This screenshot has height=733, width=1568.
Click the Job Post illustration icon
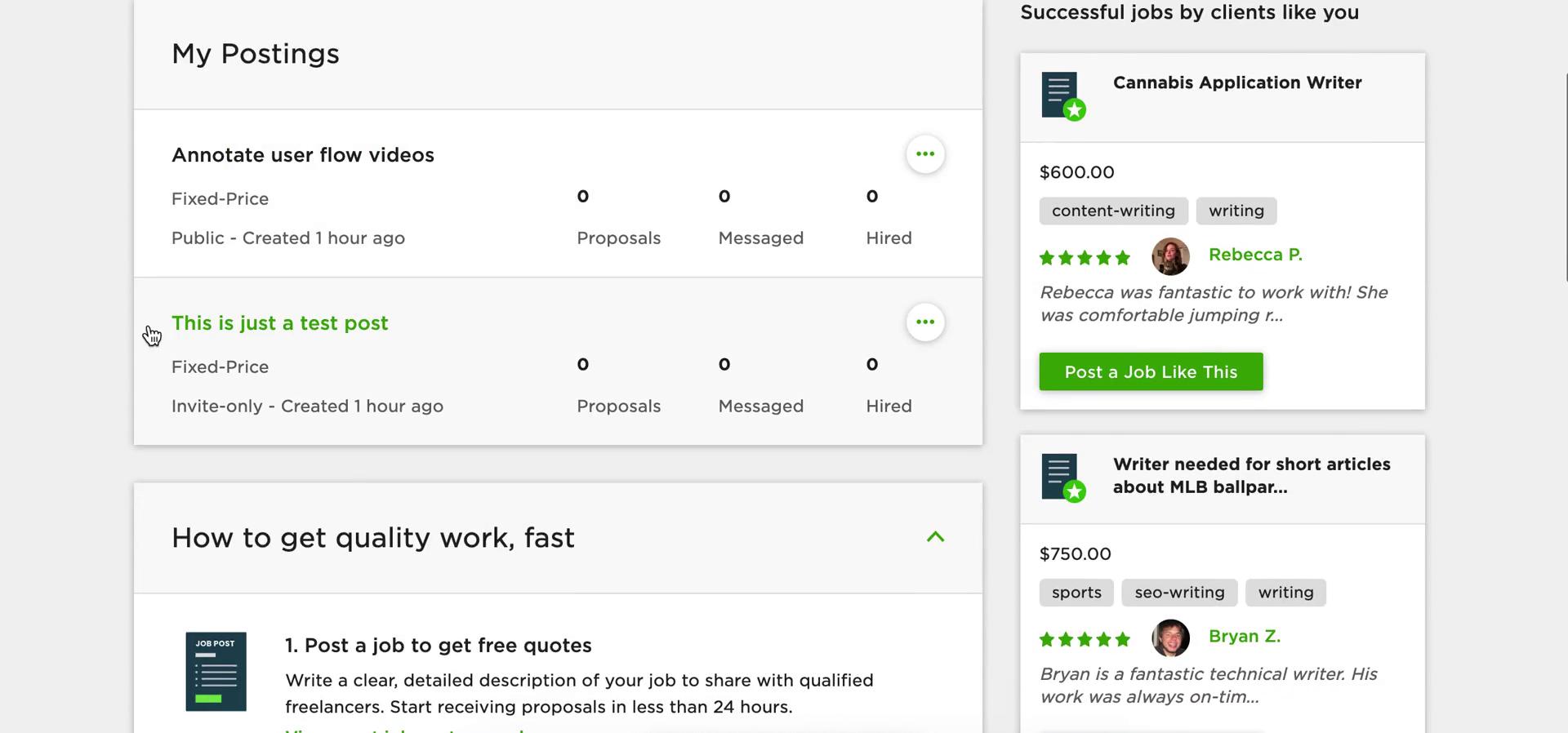[x=216, y=672]
